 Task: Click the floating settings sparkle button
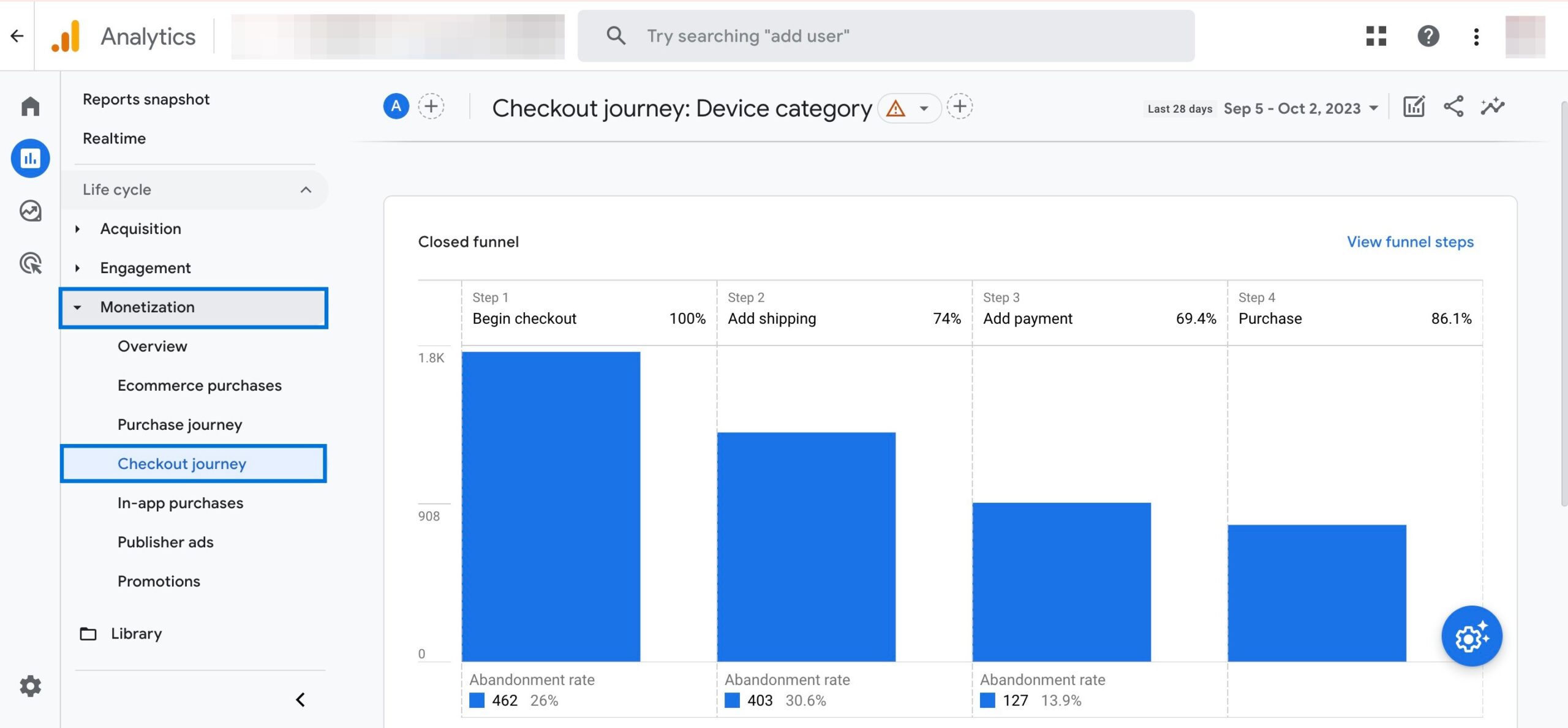click(1471, 636)
